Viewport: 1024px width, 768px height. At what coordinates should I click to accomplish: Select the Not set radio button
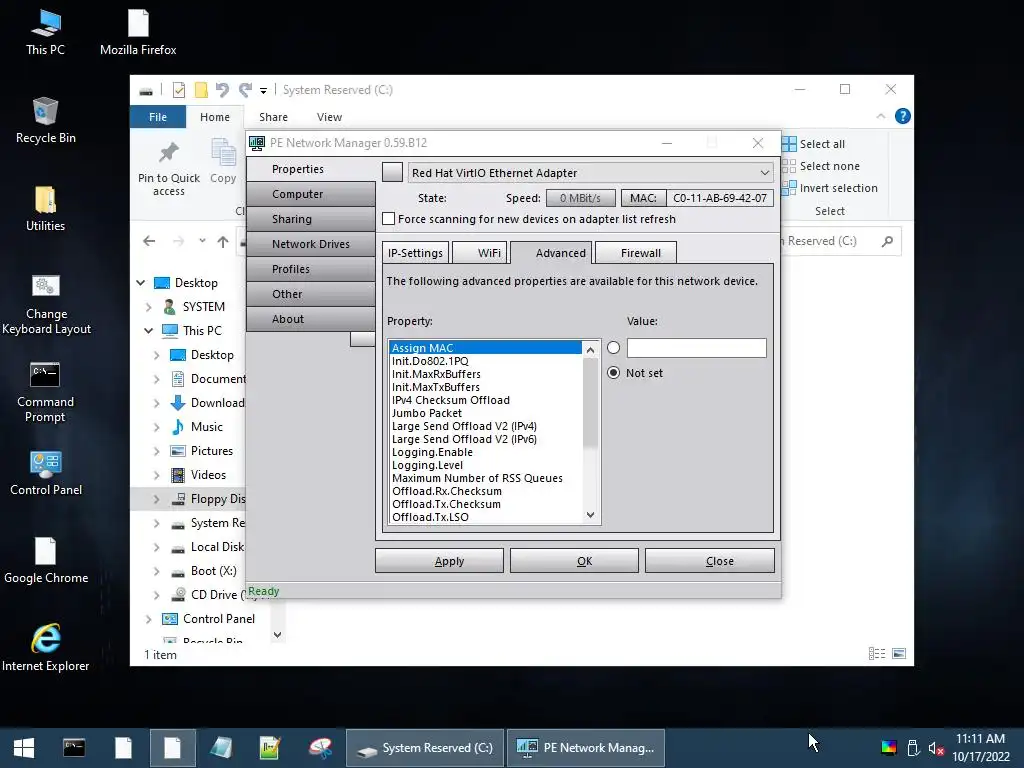pyautogui.click(x=613, y=373)
